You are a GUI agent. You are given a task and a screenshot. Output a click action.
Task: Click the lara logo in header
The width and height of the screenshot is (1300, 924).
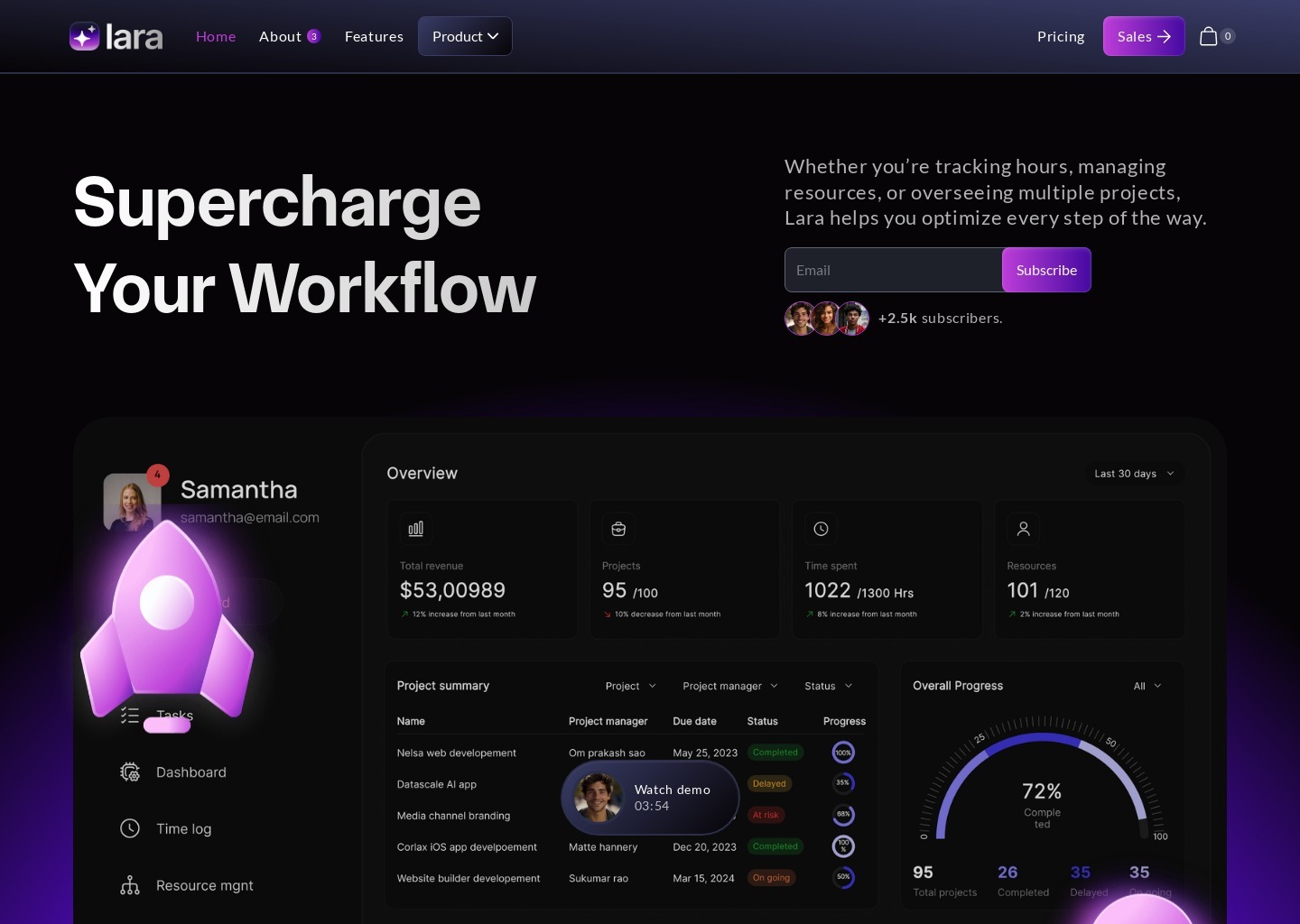tap(116, 36)
